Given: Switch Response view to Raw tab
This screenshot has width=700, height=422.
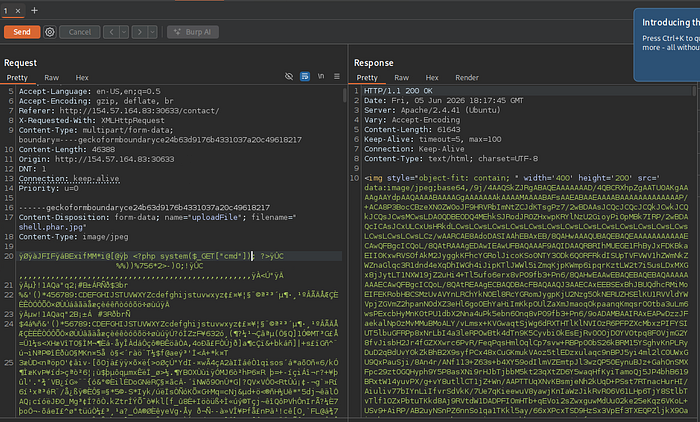Looking at the screenshot, I should pyautogui.click(x=401, y=78).
